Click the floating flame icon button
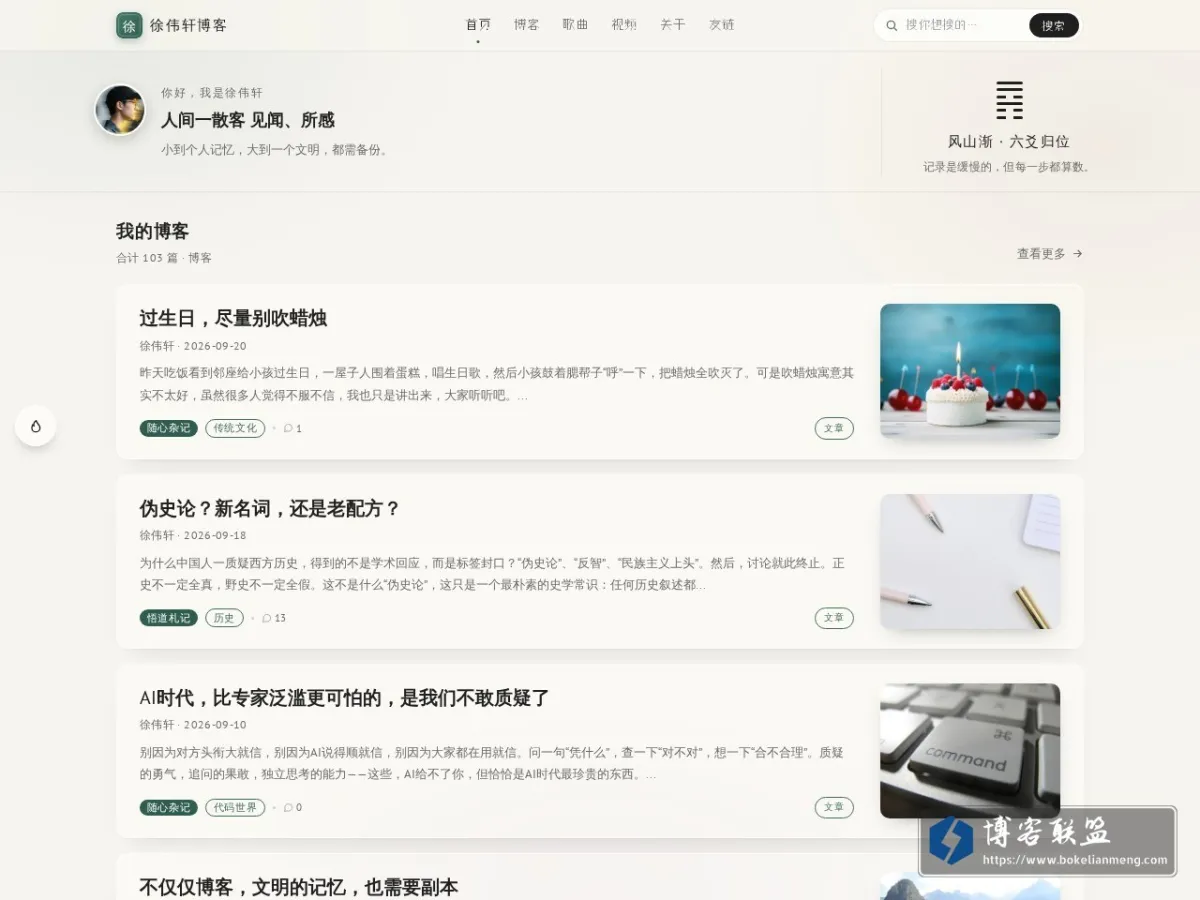 coord(36,426)
